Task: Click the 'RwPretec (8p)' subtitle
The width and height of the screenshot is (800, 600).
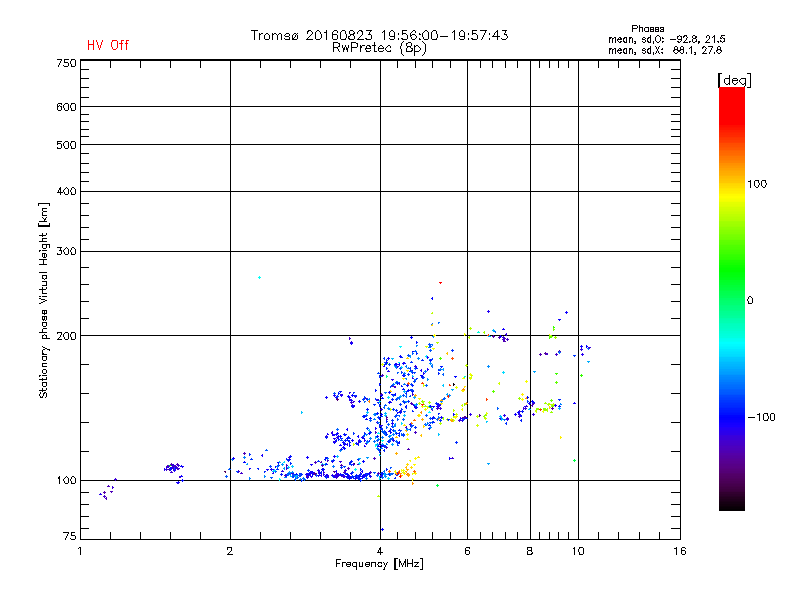Action: pos(379,48)
